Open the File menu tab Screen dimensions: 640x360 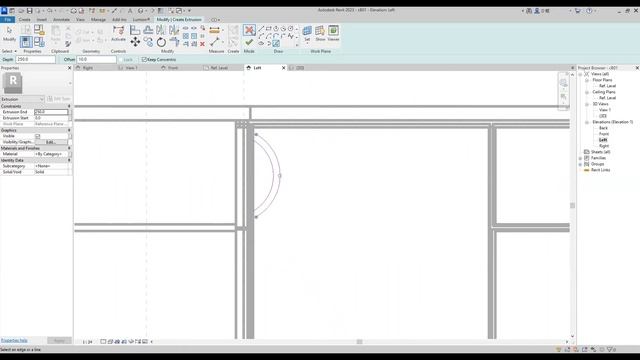pos(7,20)
